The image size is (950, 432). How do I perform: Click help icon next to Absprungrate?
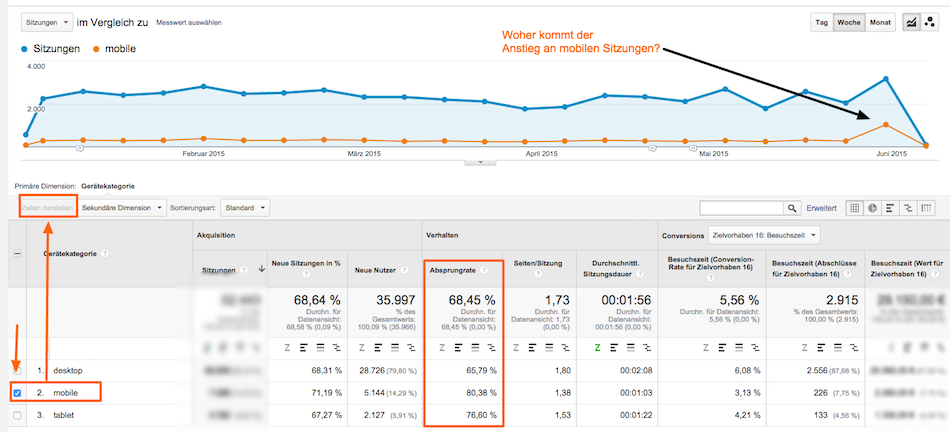pos(481,269)
